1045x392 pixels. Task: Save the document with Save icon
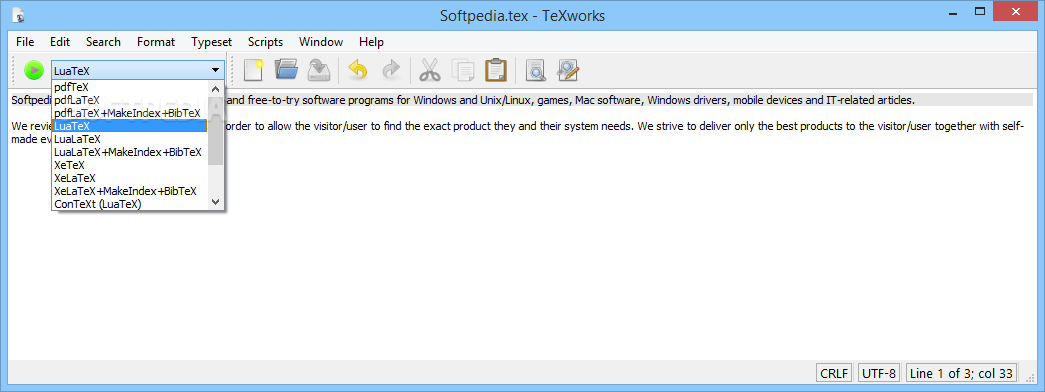coord(319,70)
